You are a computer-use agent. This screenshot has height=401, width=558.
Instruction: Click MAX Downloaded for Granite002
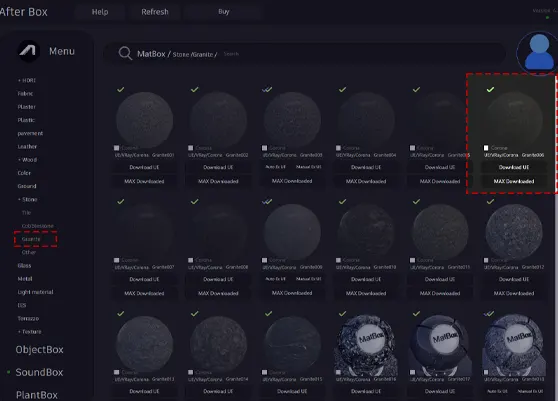point(218,181)
